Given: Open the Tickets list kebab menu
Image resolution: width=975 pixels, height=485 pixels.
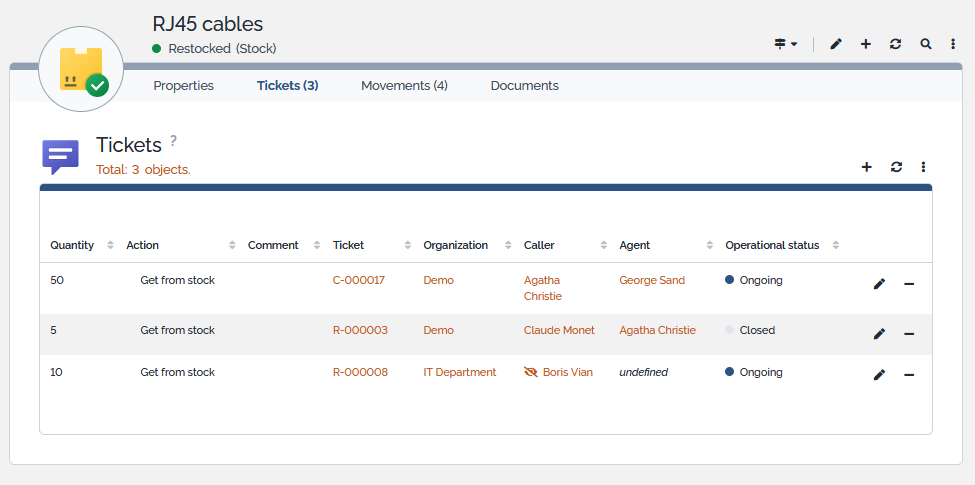Looking at the screenshot, I should pyautogui.click(x=924, y=167).
